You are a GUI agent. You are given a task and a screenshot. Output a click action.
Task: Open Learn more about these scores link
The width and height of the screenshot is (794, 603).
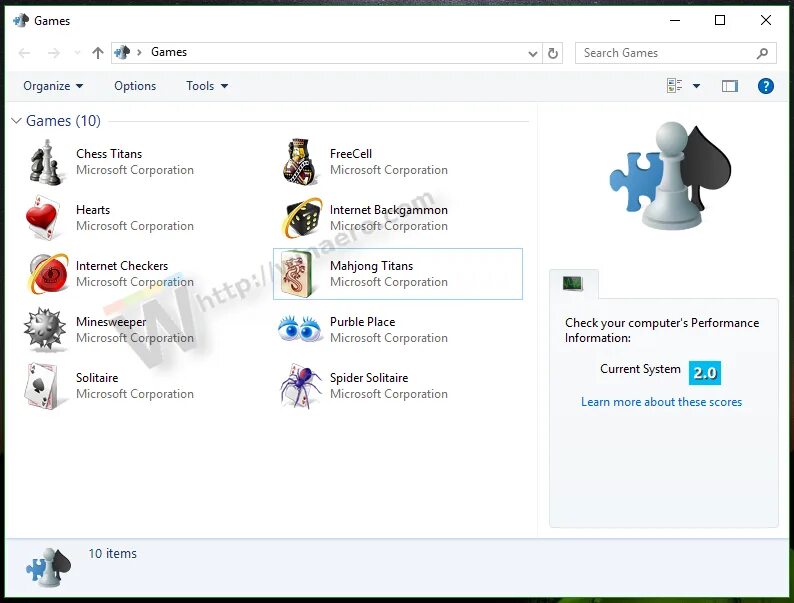(x=661, y=402)
